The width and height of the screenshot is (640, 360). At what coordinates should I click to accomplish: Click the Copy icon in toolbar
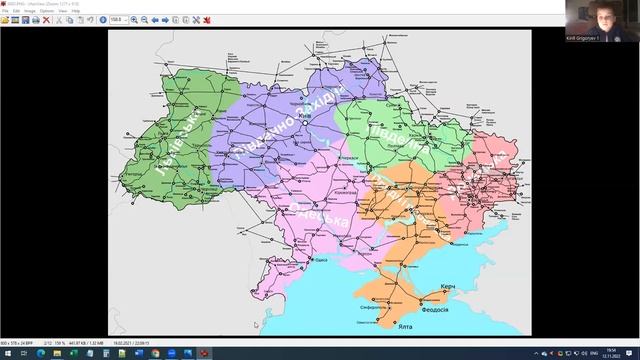(70, 20)
